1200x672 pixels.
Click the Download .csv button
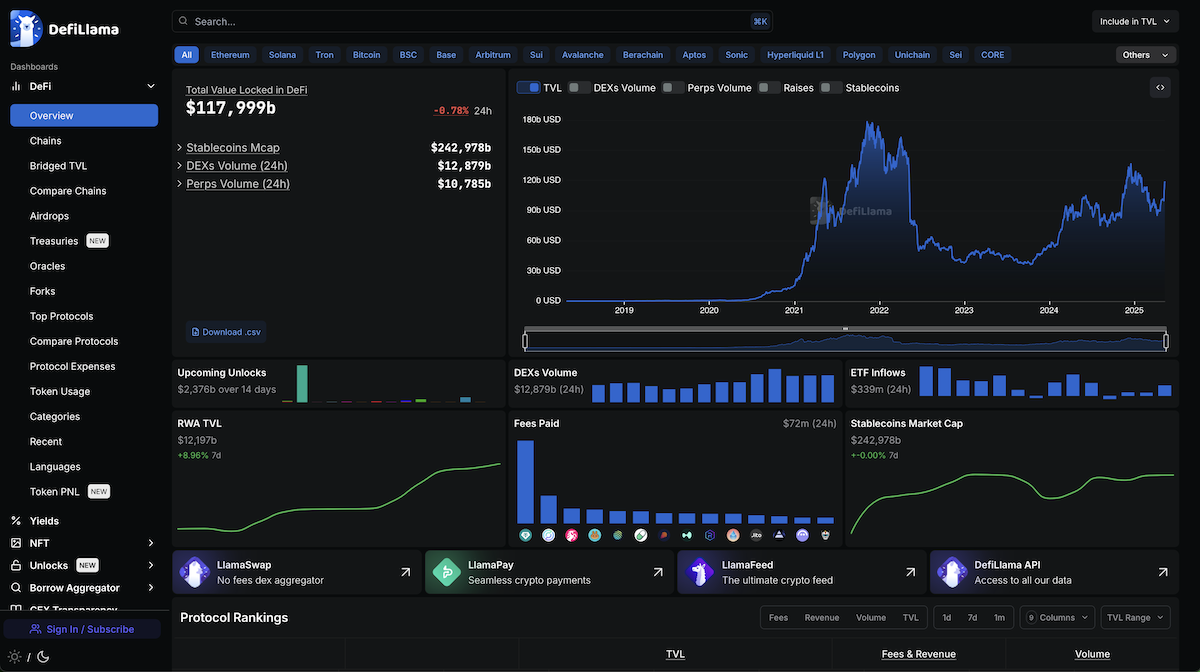click(x=227, y=332)
